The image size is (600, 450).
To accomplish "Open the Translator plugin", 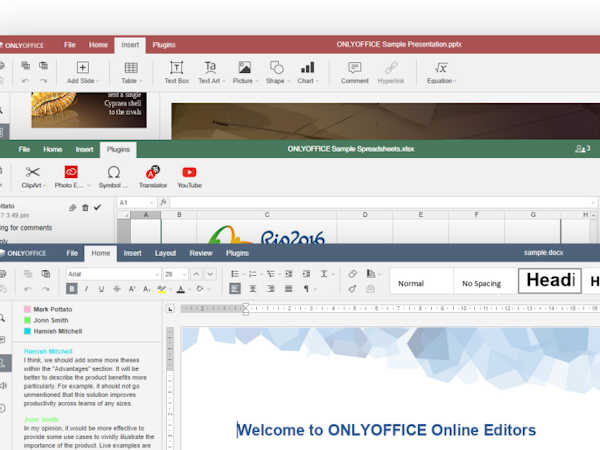I will click(153, 177).
